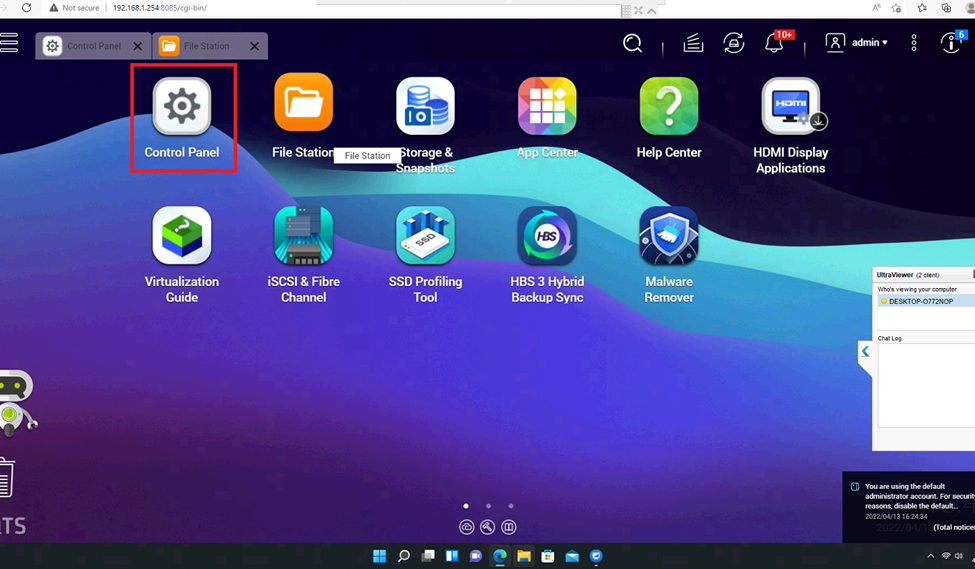Launch iSCSI & Fibre Channel
Image resolution: width=975 pixels, height=569 pixels.
click(x=303, y=236)
